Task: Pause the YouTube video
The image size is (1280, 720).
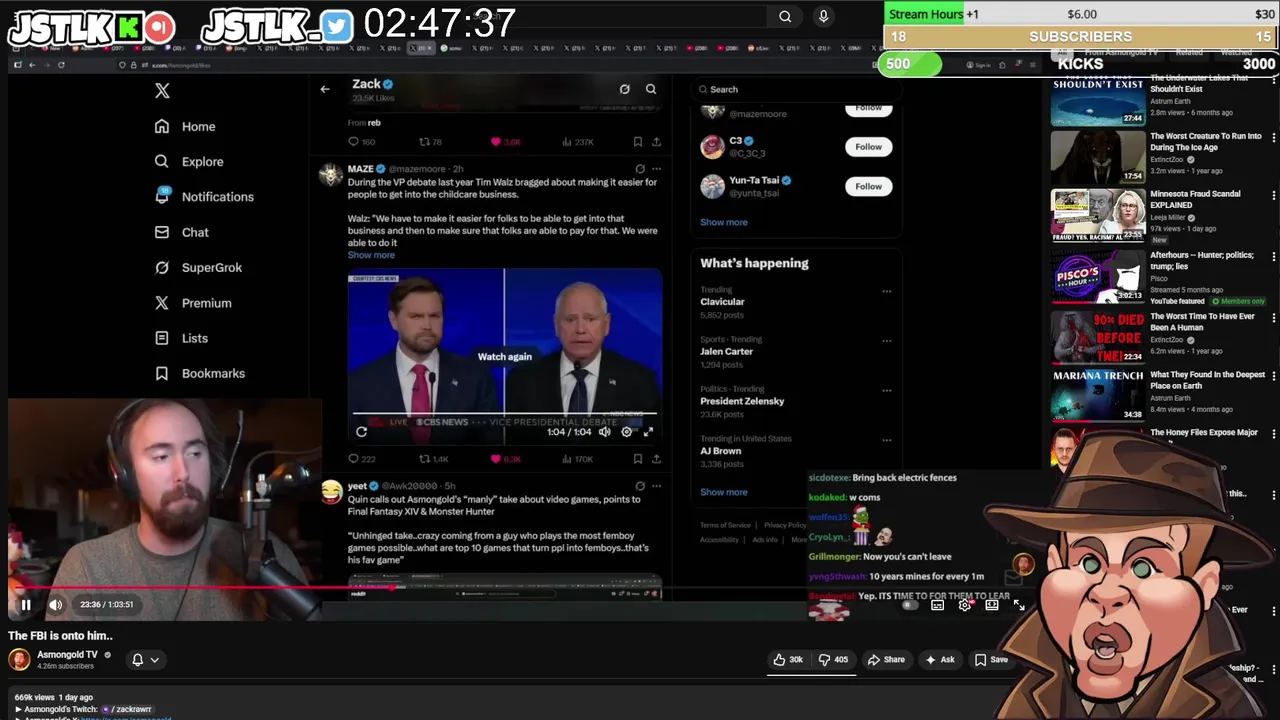Action: click(x=26, y=604)
